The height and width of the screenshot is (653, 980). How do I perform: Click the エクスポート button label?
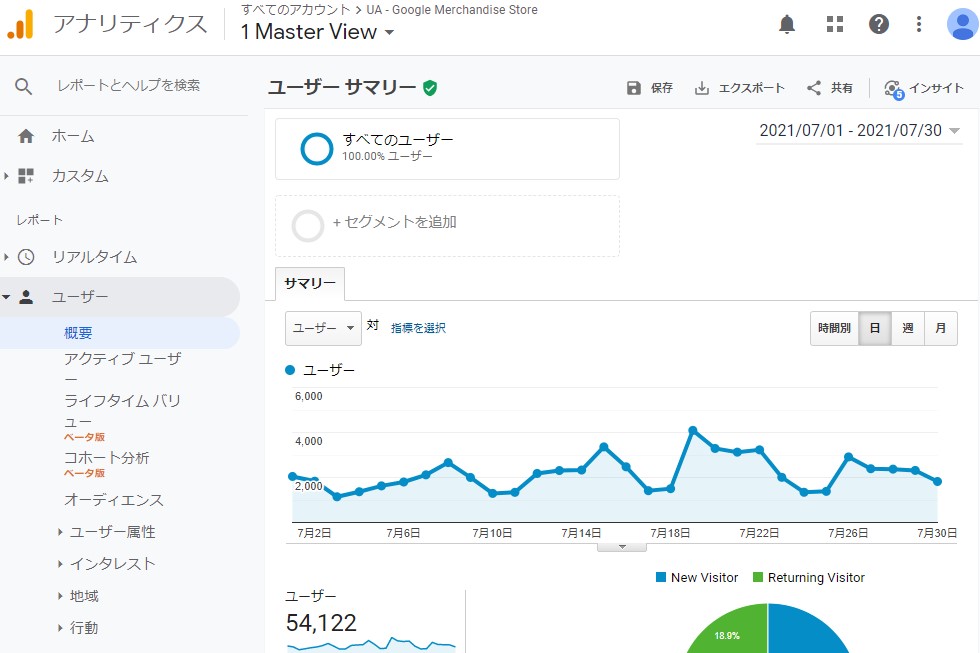click(x=751, y=88)
